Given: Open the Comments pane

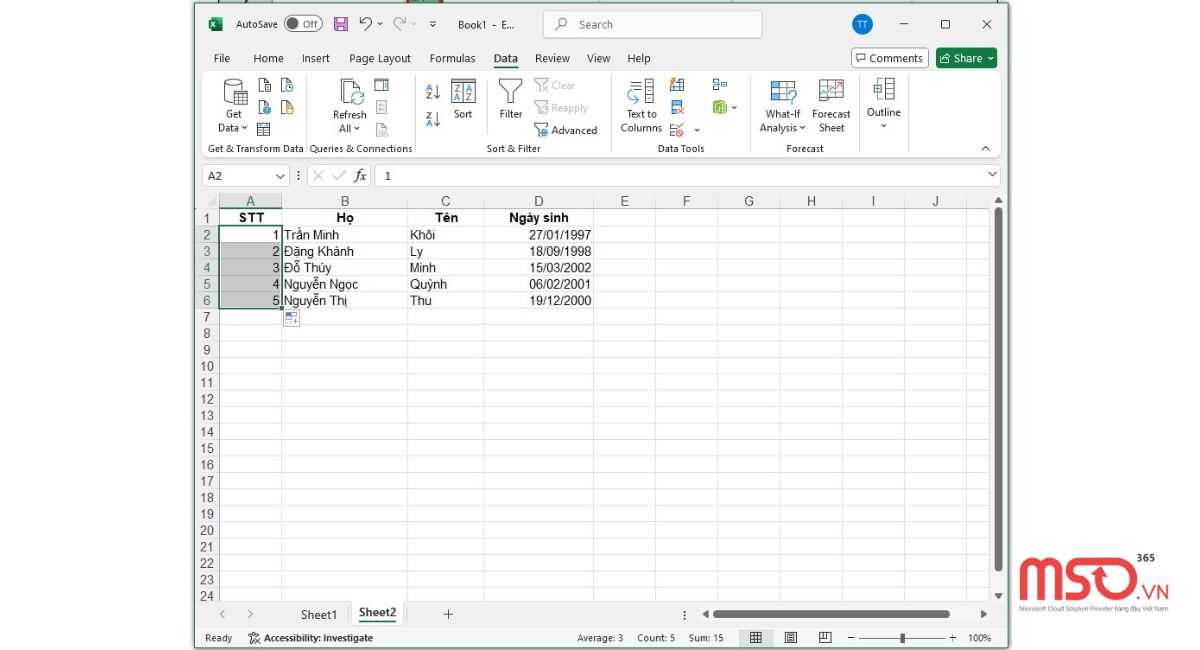Looking at the screenshot, I should 890,58.
